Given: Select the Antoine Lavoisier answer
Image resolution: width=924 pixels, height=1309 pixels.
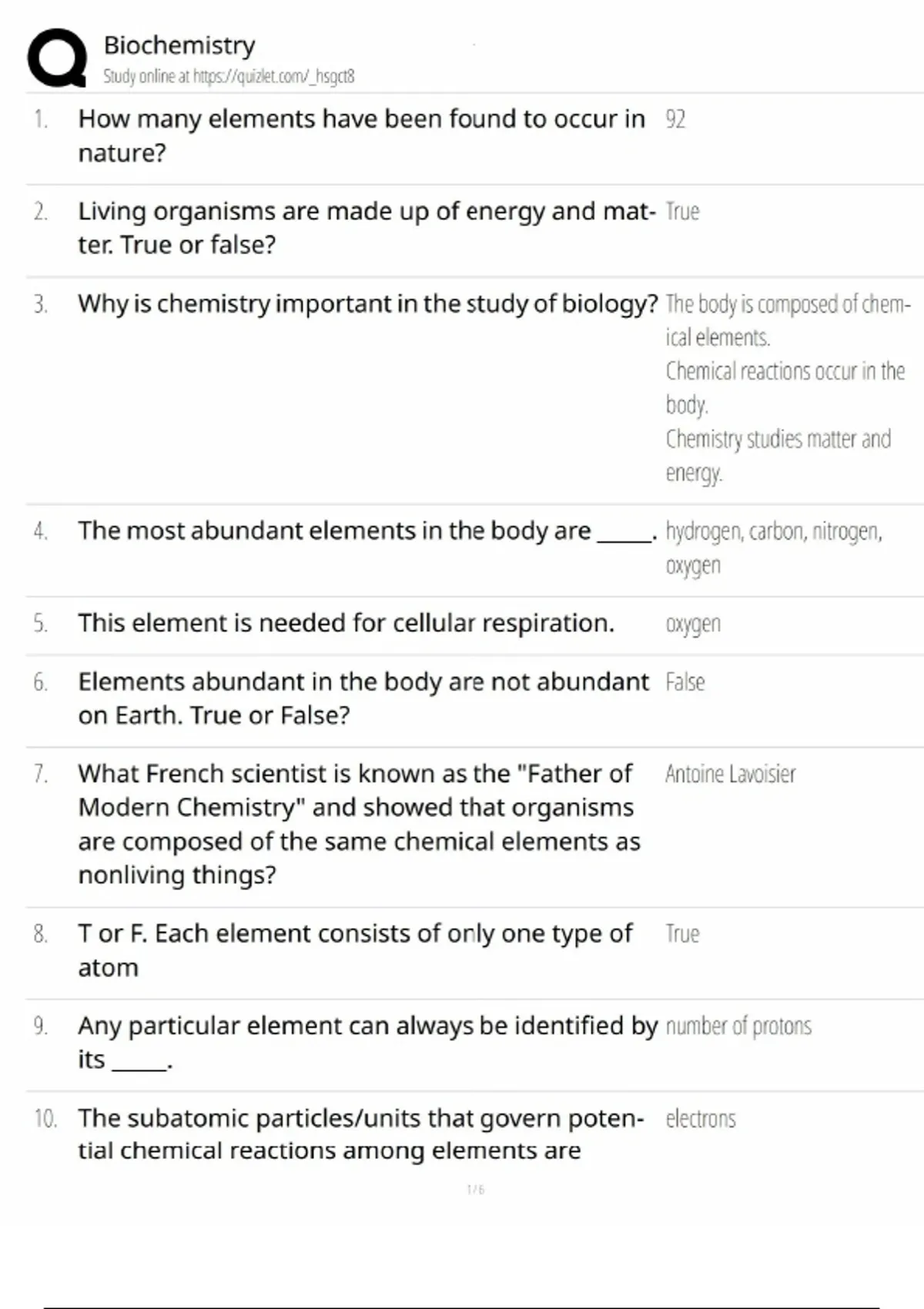Looking at the screenshot, I should (x=731, y=774).
